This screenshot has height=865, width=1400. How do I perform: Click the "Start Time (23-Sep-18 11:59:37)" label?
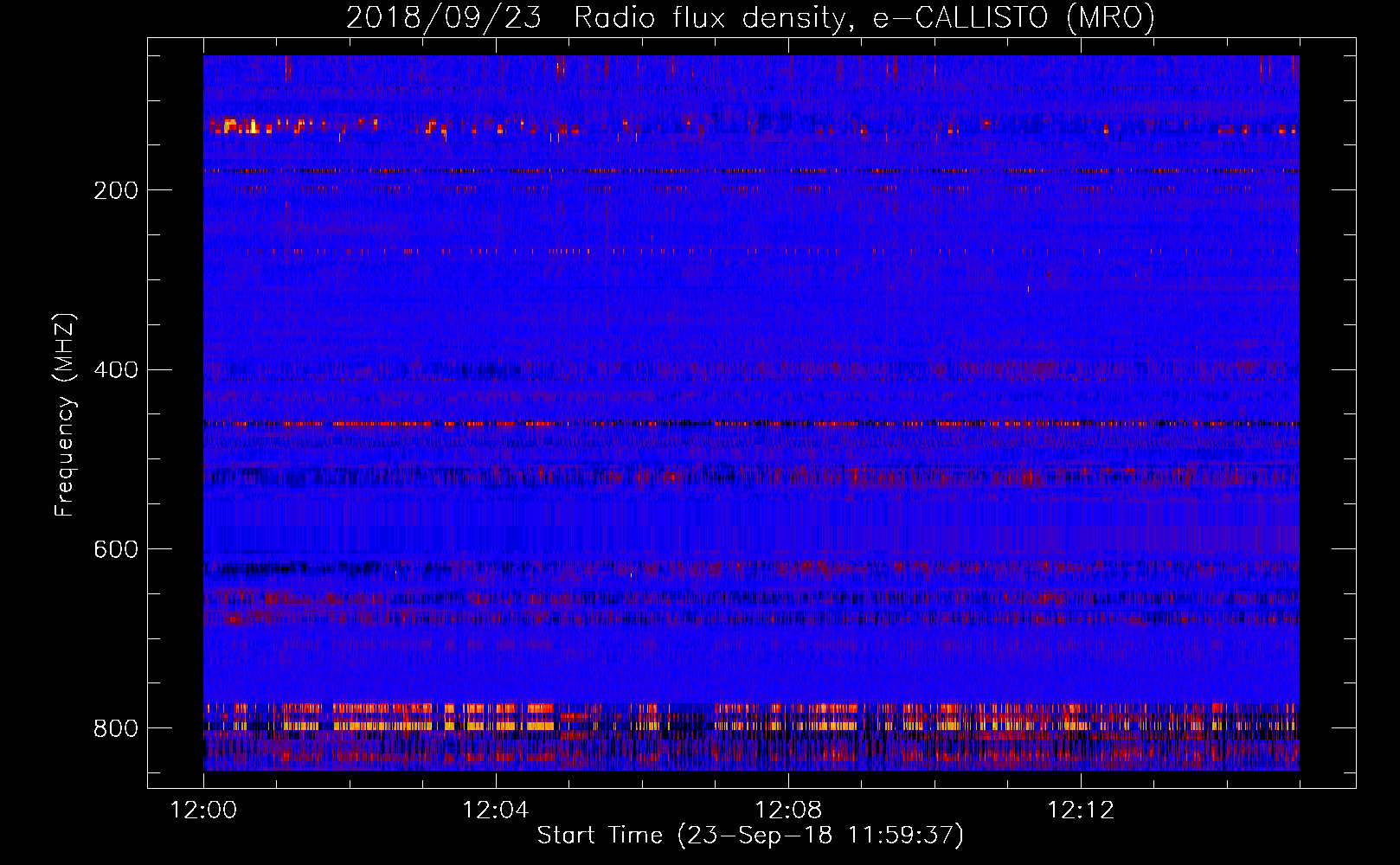pyautogui.click(x=750, y=836)
